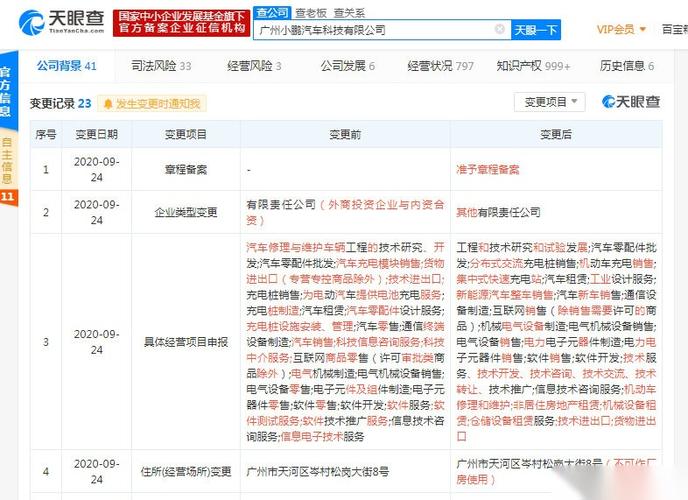Viewport: 688px width, 500px height.
Task: Click the date cell in row 3
Action: (x=97, y=342)
